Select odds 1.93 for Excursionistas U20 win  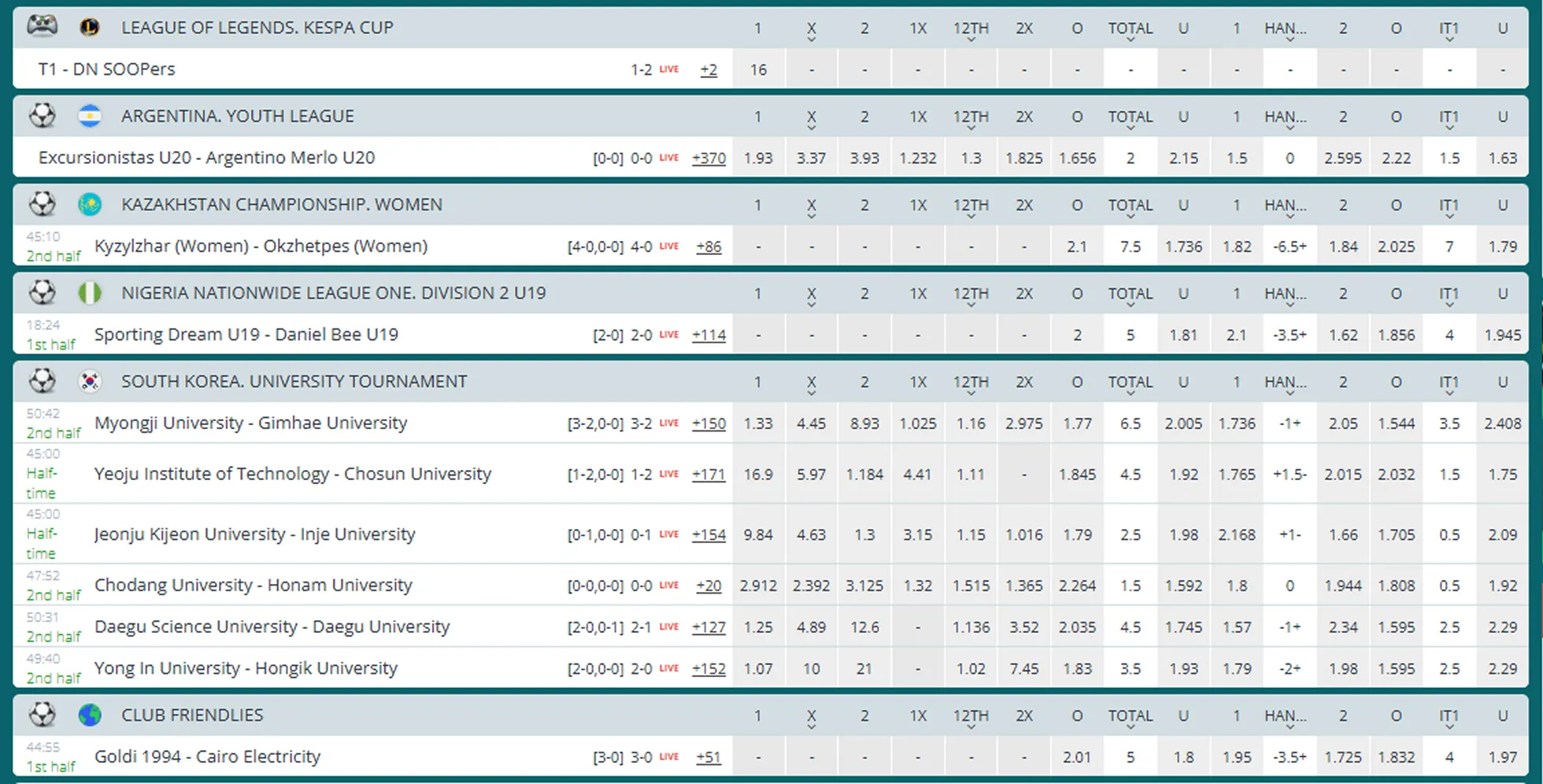click(x=758, y=157)
